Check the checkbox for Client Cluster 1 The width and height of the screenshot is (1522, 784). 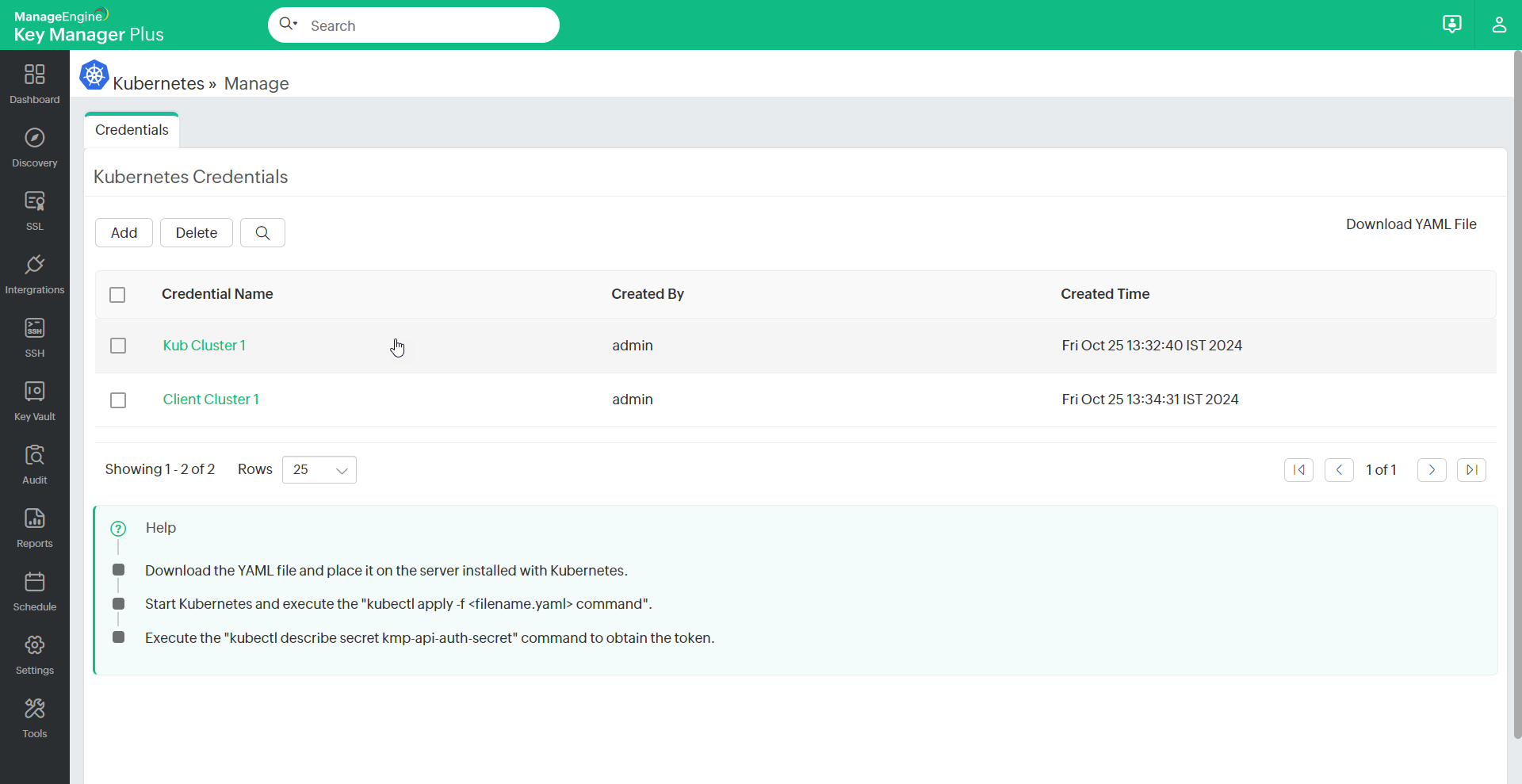click(x=117, y=400)
